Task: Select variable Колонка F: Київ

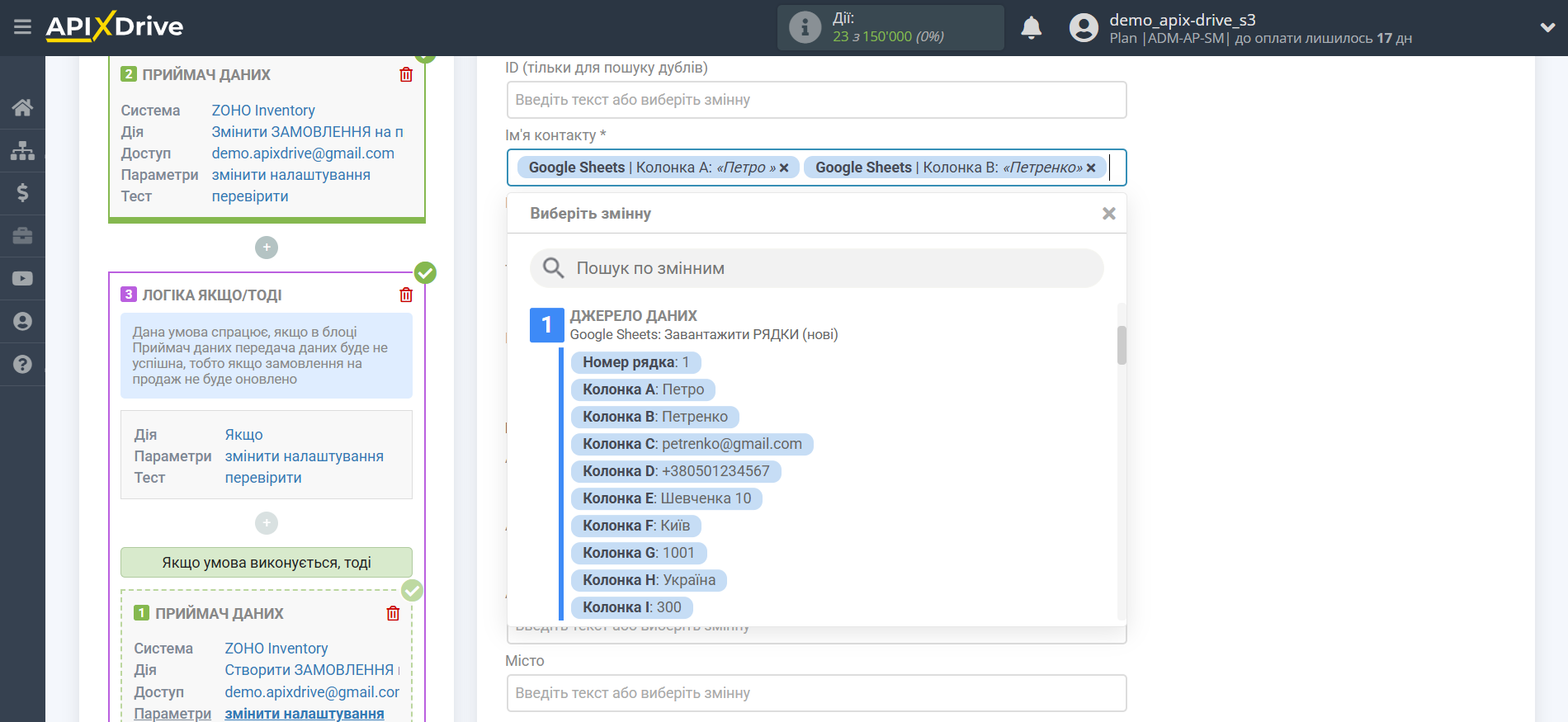Action: [636, 526]
